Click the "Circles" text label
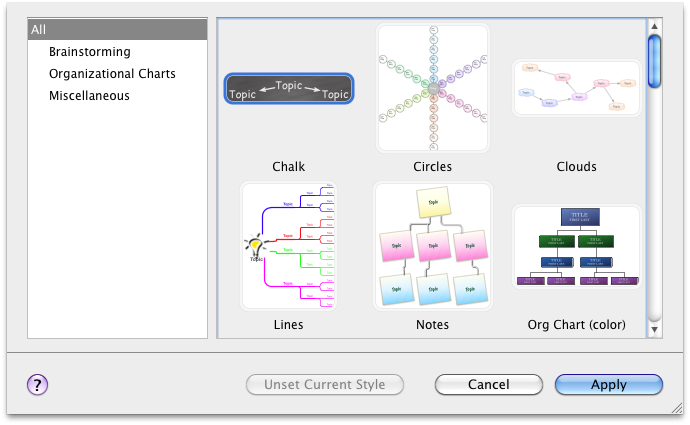This screenshot has width=690, height=425. click(432, 167)
